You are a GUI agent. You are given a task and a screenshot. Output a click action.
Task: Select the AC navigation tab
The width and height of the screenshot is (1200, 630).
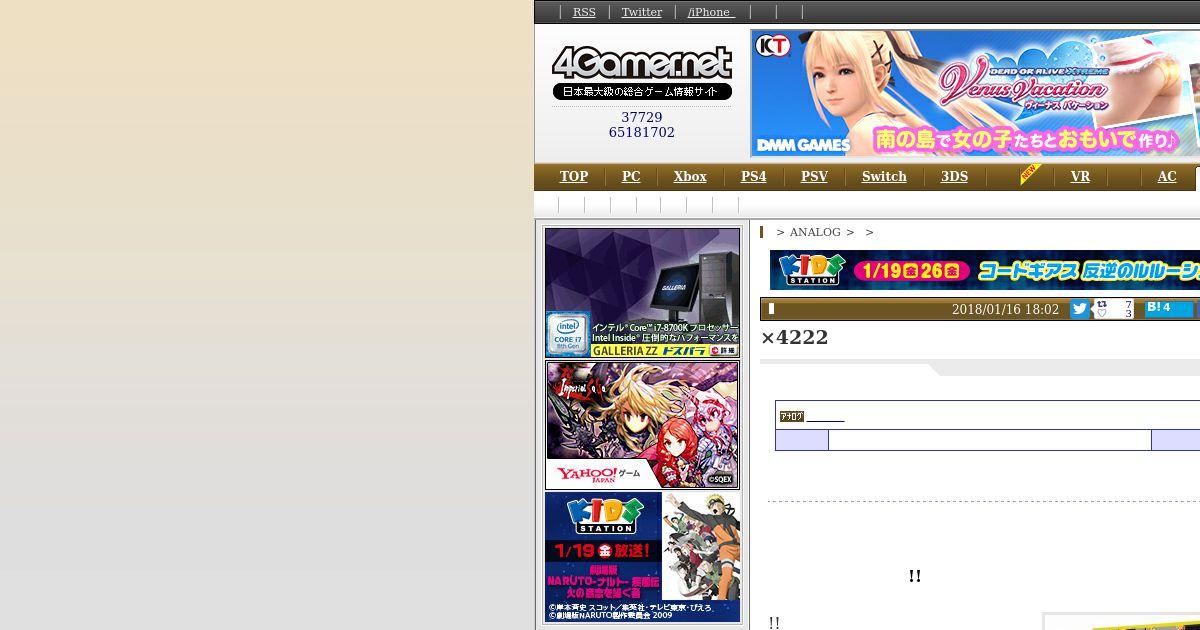pyautogui.click(x=1167, y=176)
